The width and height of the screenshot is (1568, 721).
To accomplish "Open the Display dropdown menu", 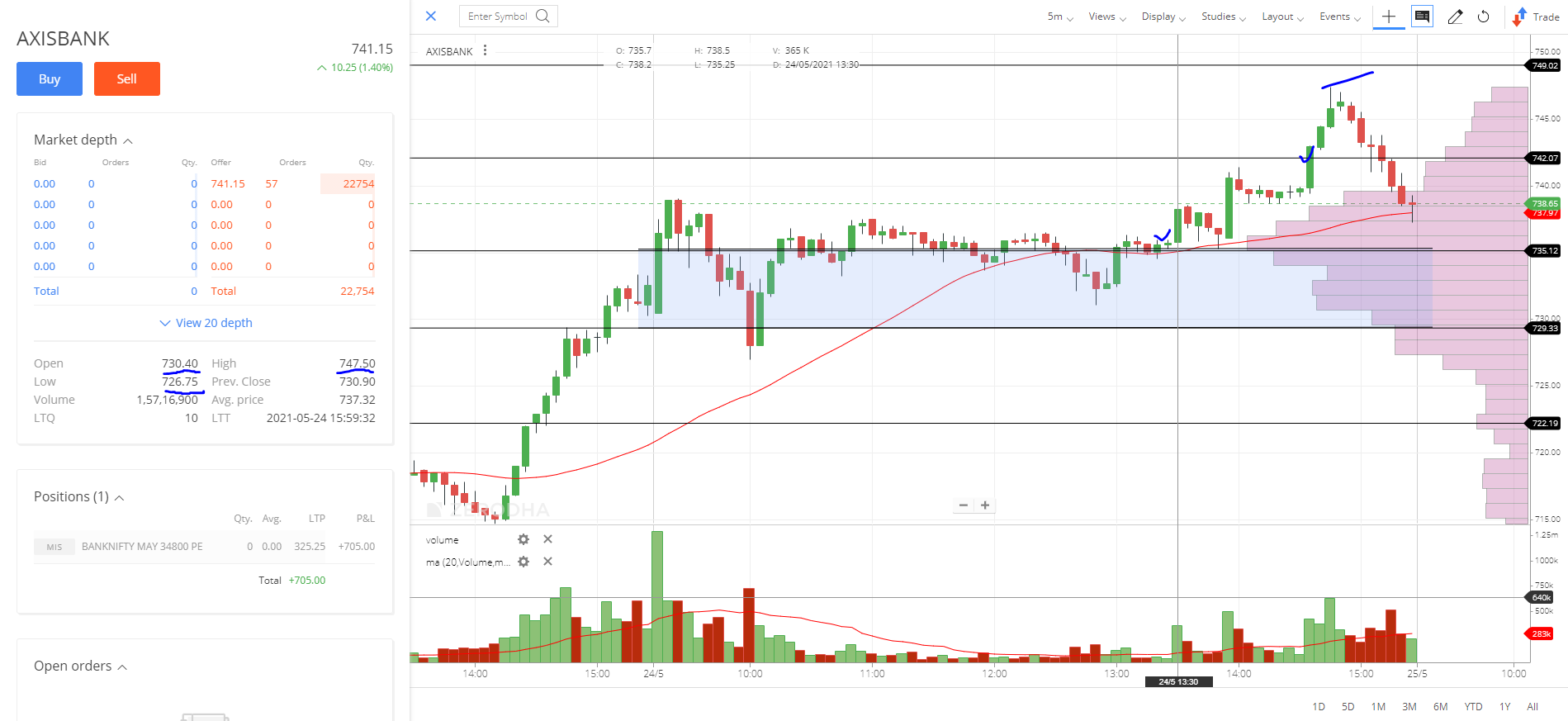I will [1163, 17].
